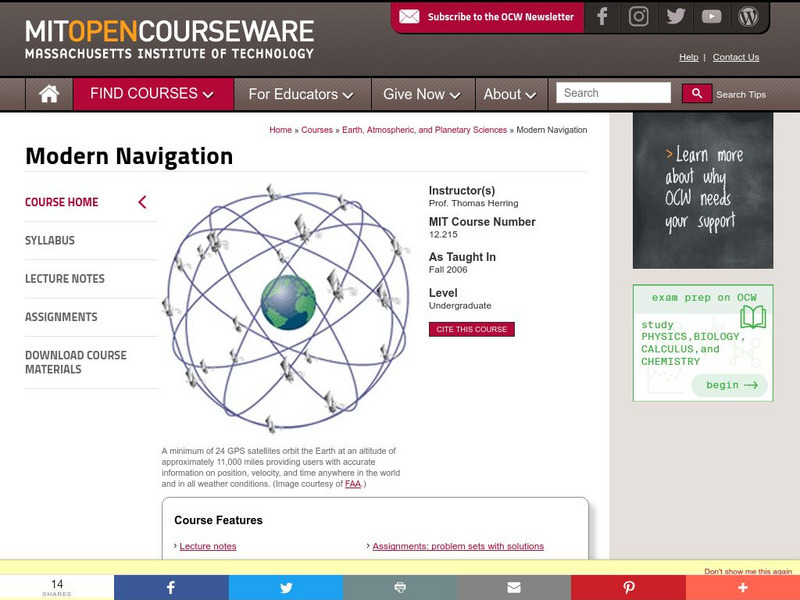The width and height of the screenshot is (800, 600).
Task: Open Download Course Materials
Action: [x=76, y=362]
